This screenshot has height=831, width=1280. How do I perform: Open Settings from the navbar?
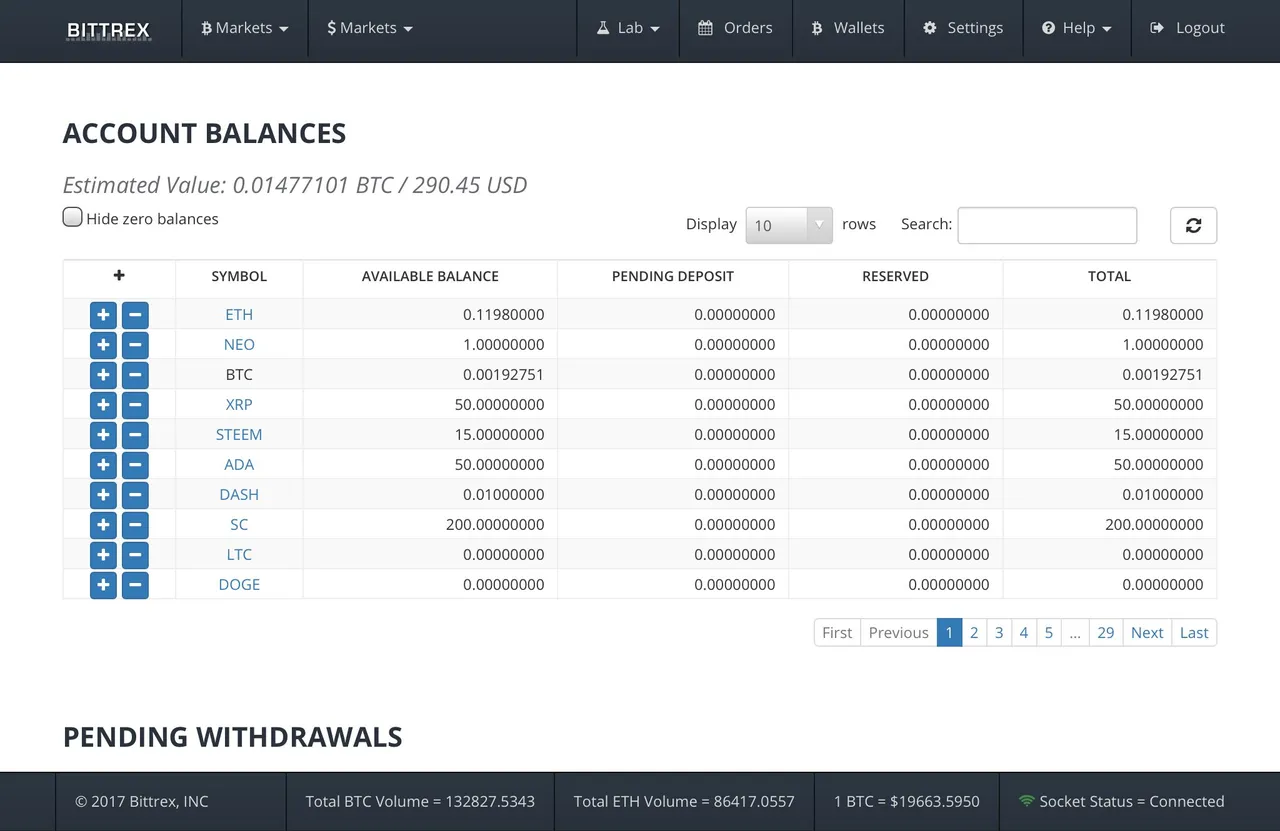click(x=963, y=28)
